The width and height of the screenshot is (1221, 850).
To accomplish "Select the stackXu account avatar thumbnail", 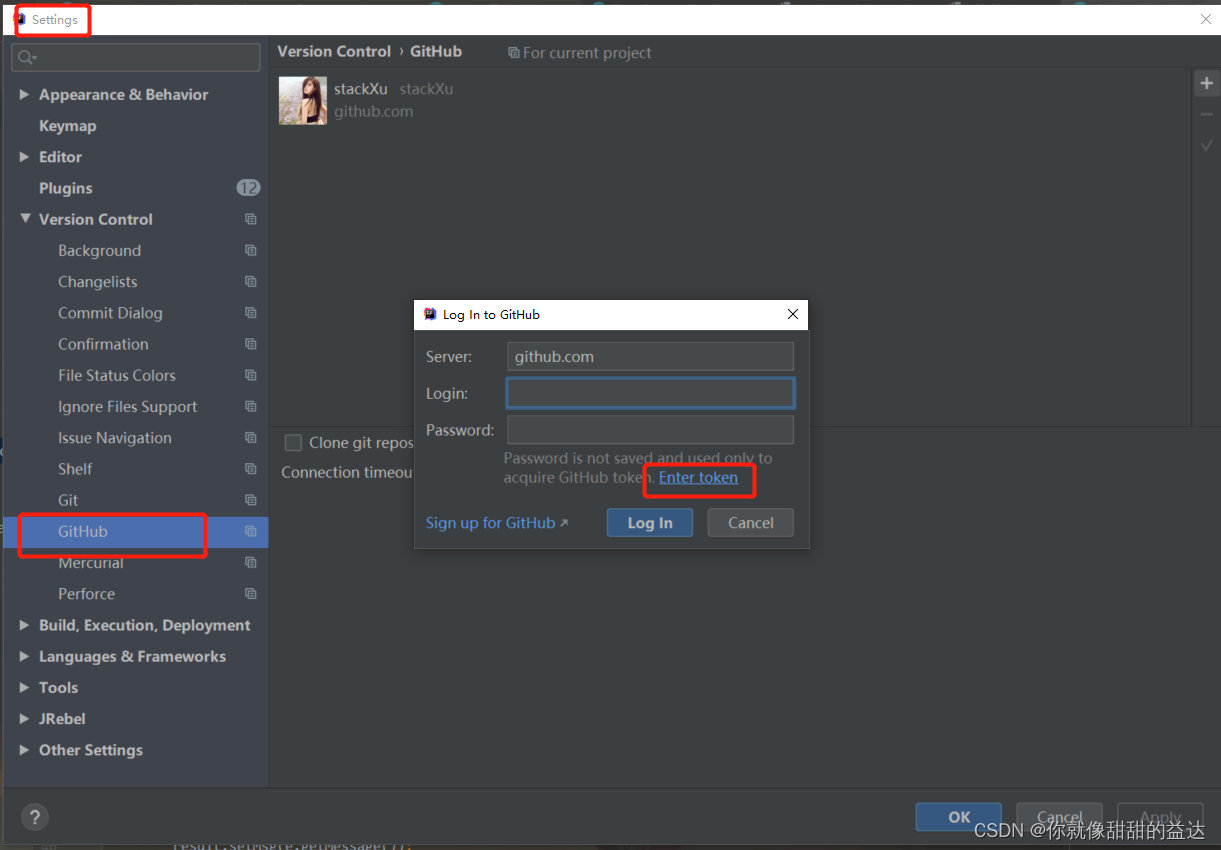I will click(x=303, y=100).
